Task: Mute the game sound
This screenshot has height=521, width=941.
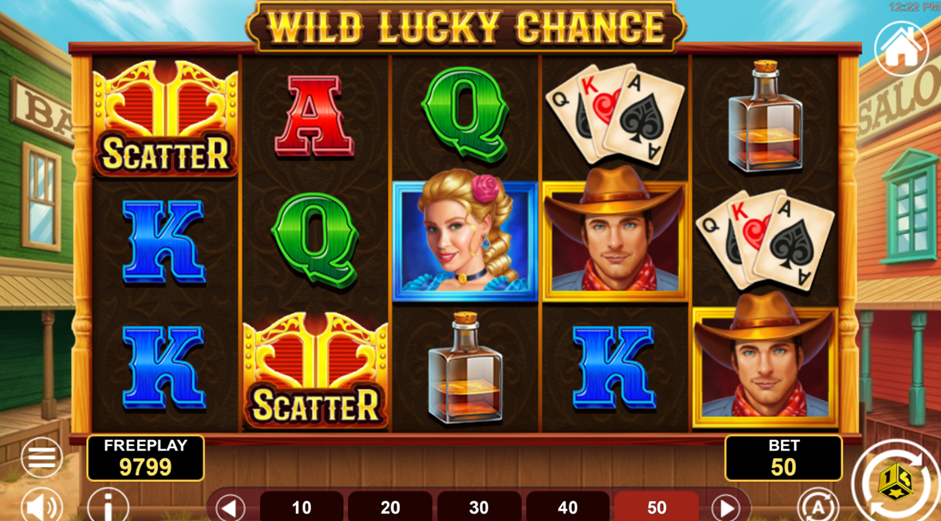Action: [x=42, y=507]
